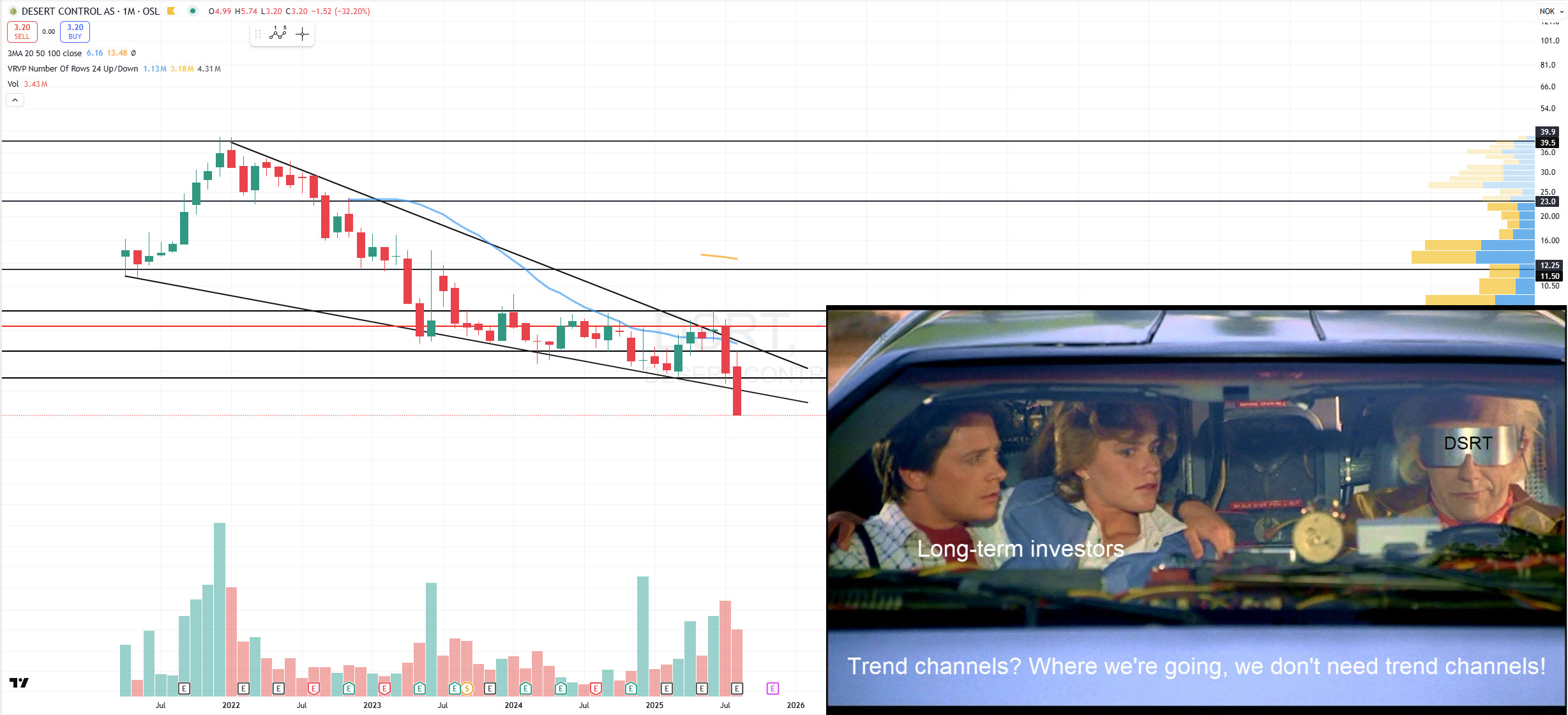Click the Desert Control symbol logo icon

click(13, 11)
